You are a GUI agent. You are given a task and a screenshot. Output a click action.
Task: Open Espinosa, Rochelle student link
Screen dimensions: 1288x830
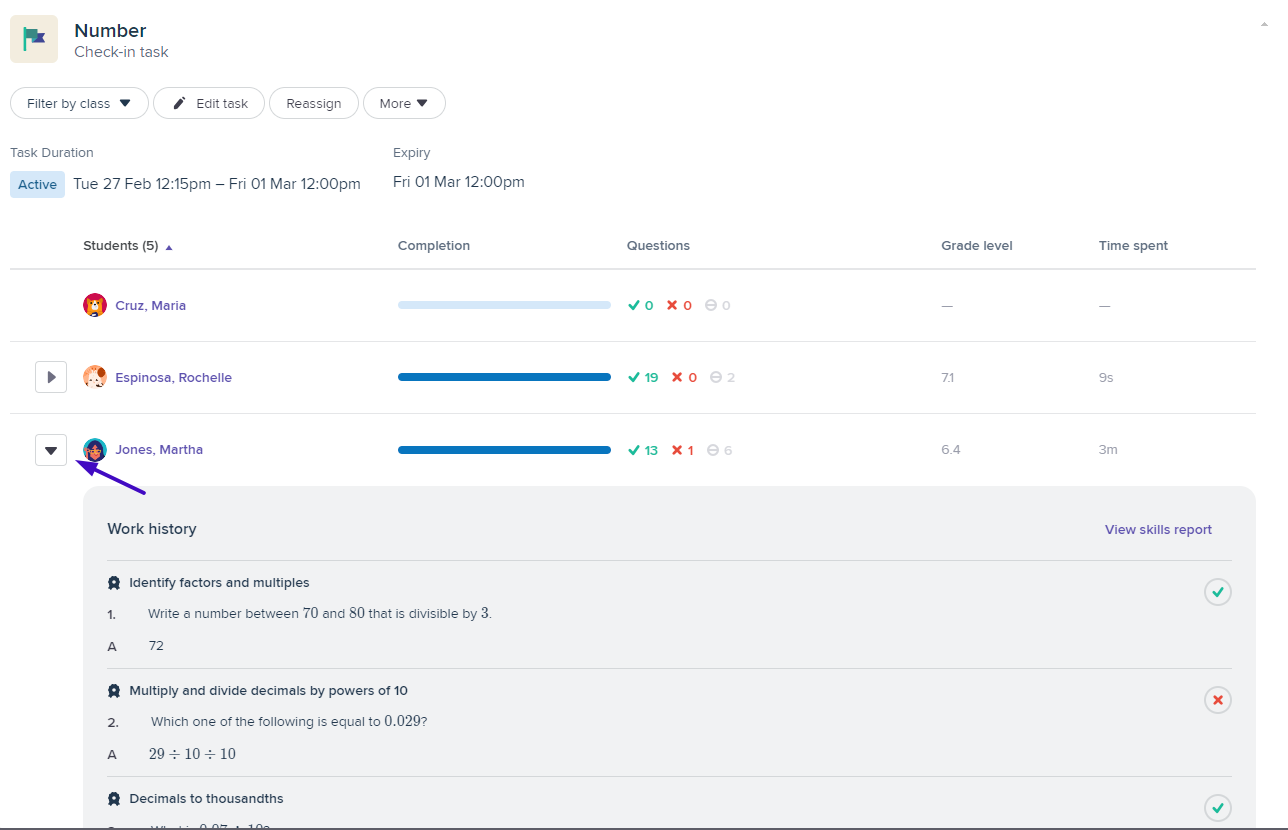coord(173,377)
